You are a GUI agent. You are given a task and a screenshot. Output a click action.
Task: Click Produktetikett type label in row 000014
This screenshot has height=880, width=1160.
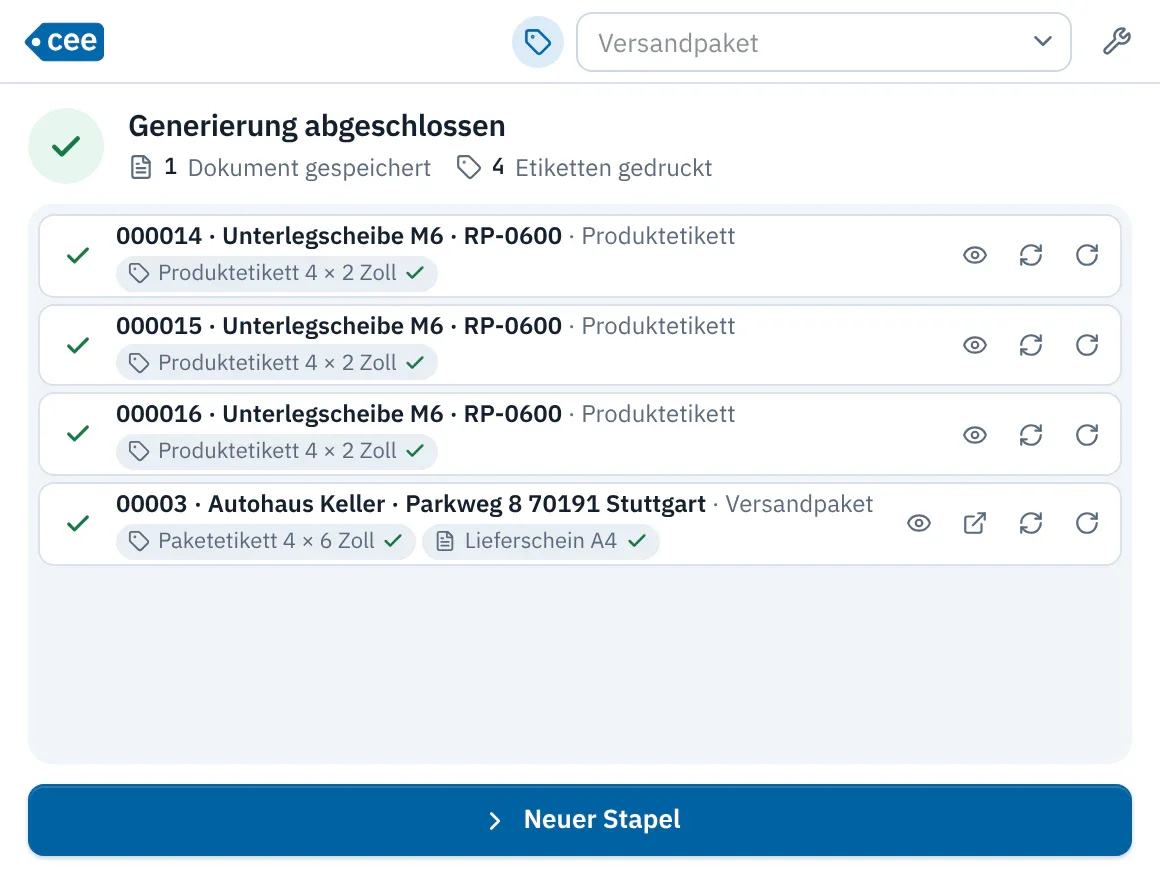[x=658, y=236]
